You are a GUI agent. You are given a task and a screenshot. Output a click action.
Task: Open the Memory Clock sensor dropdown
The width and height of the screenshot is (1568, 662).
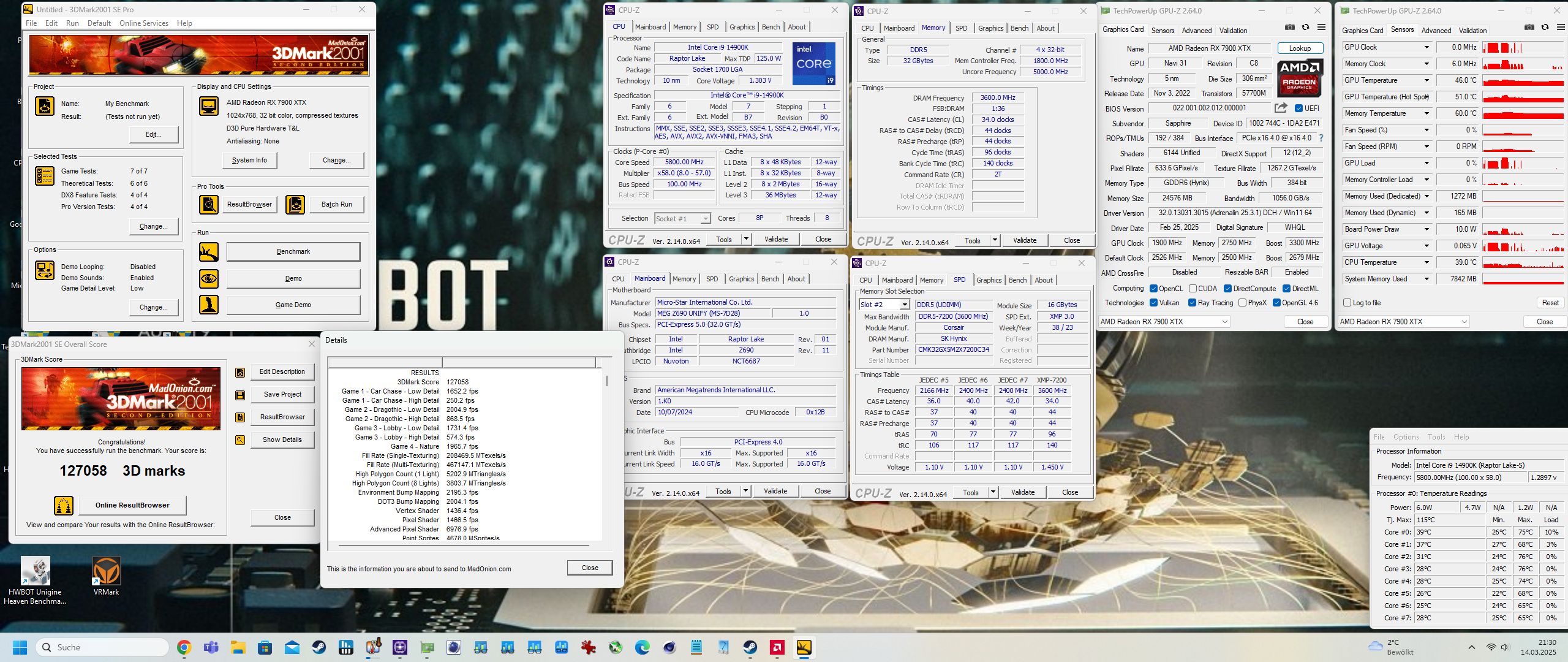tap(1427, 64)
